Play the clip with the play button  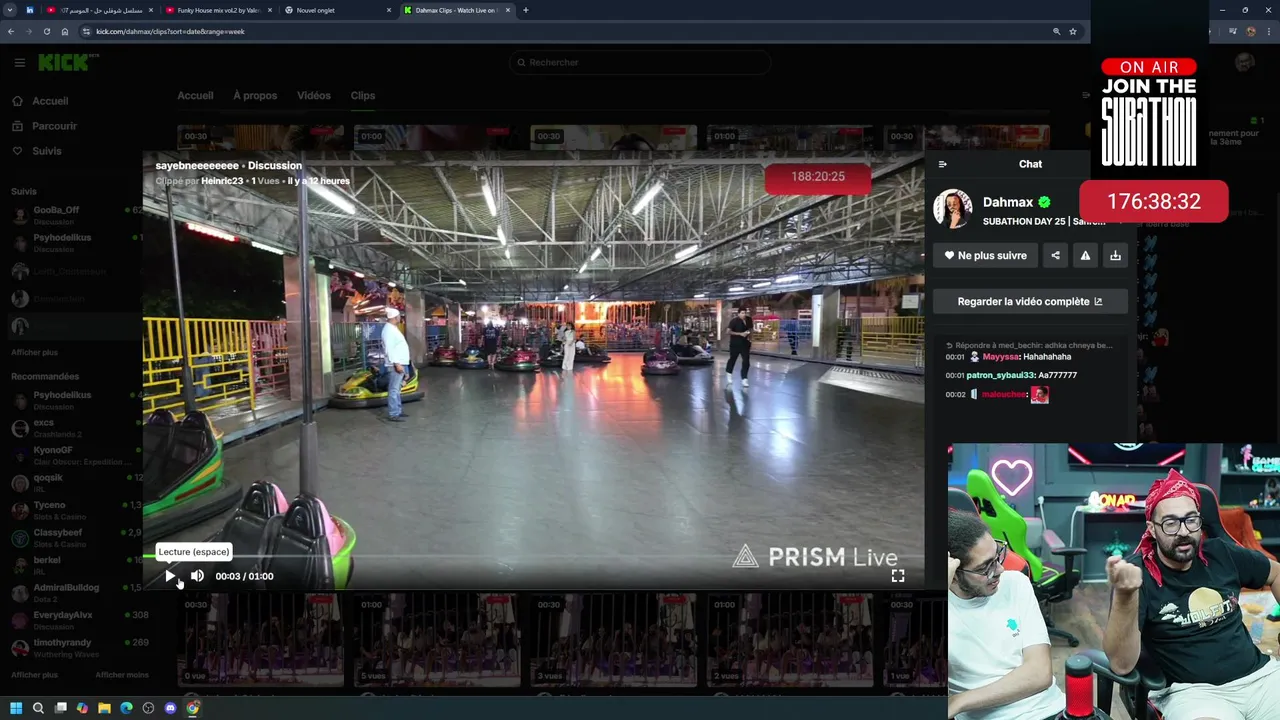tap(170, 576)
